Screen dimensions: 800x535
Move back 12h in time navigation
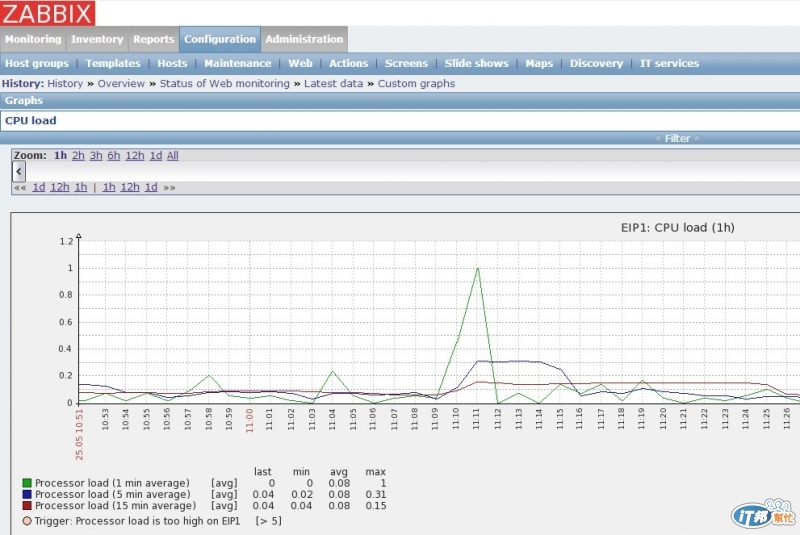pyautogui.click(x=60, y=187)
